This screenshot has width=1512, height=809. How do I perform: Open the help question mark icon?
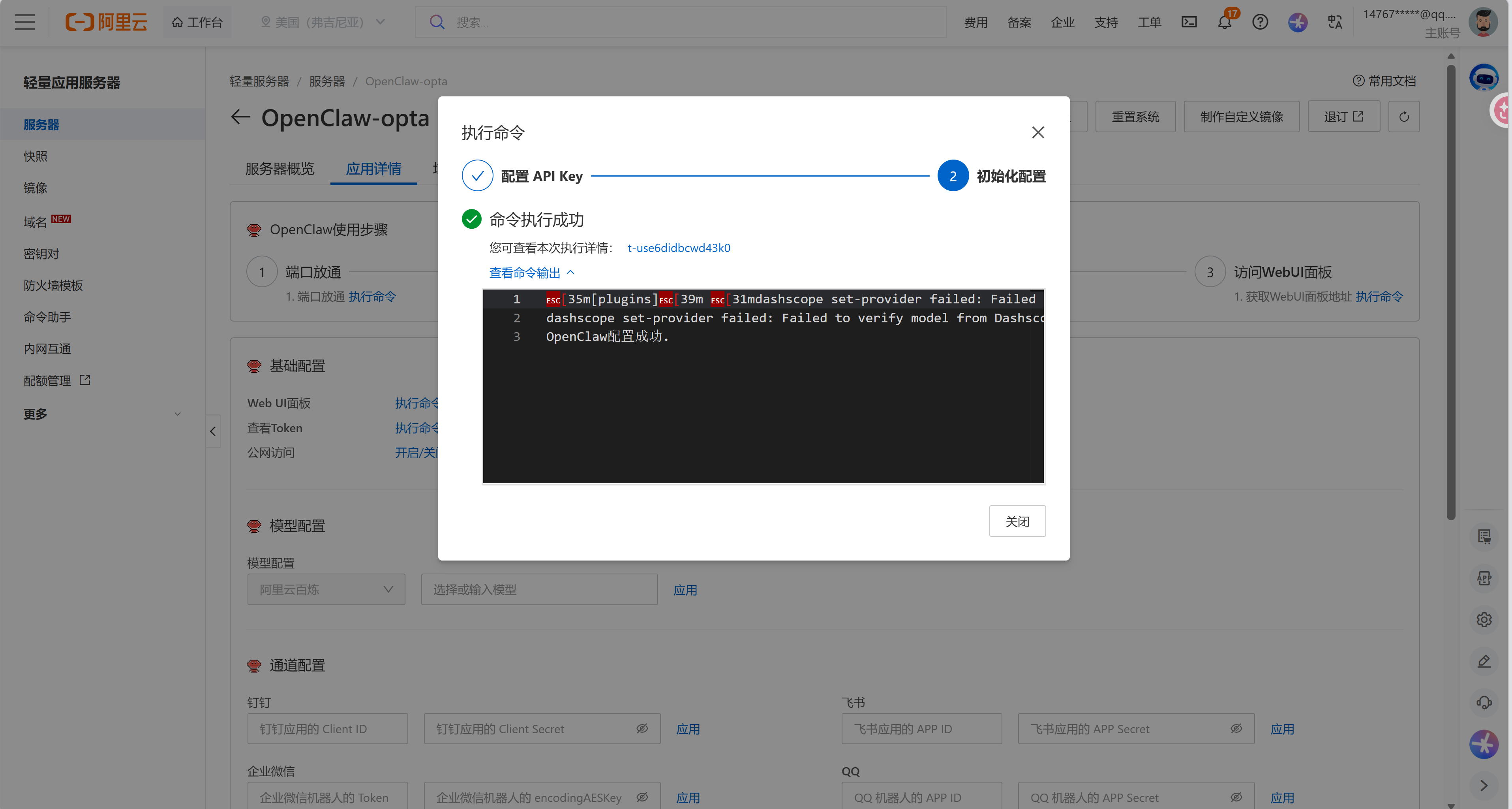coord(1260,23)
